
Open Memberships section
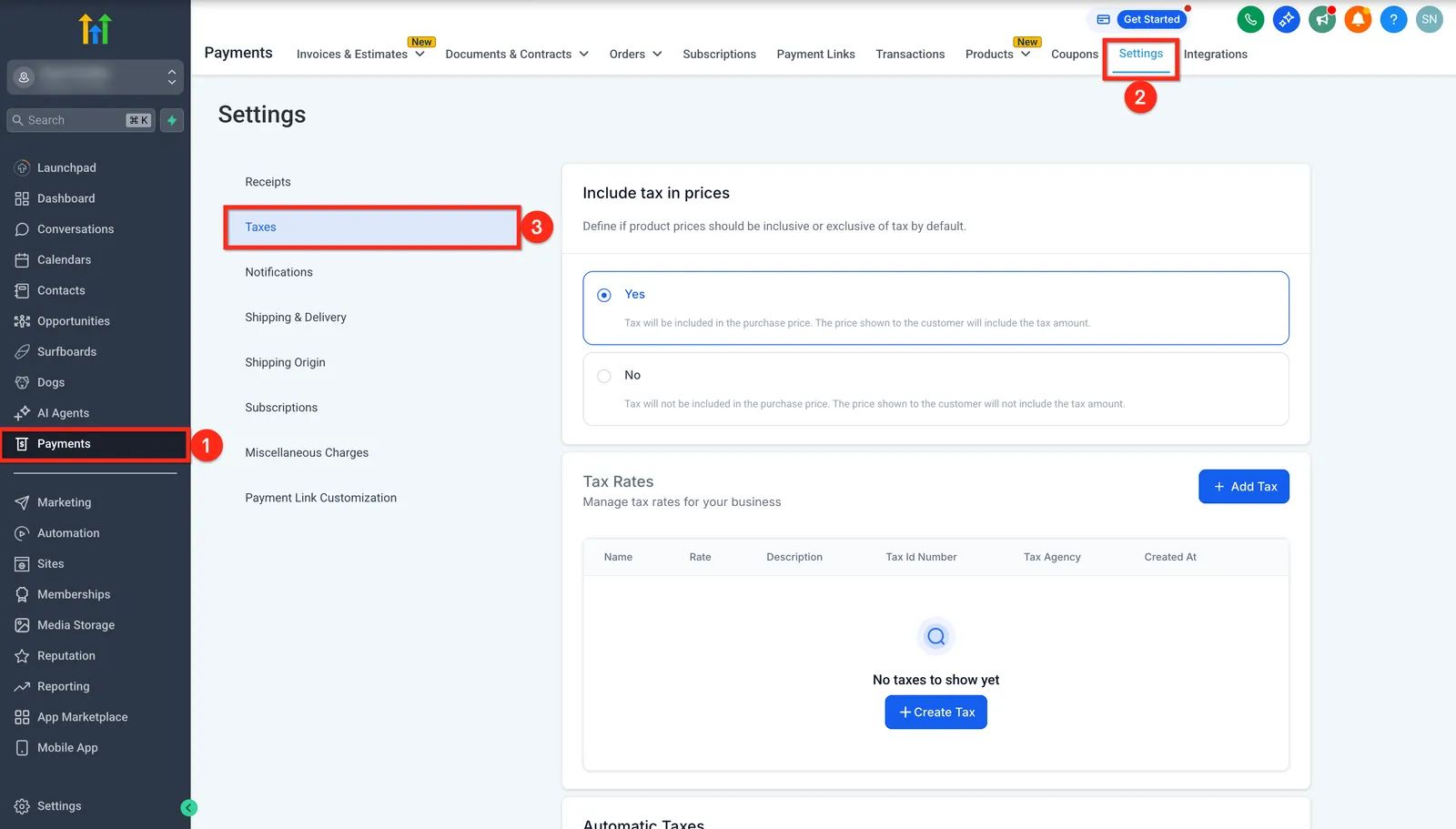coord(74,594)
